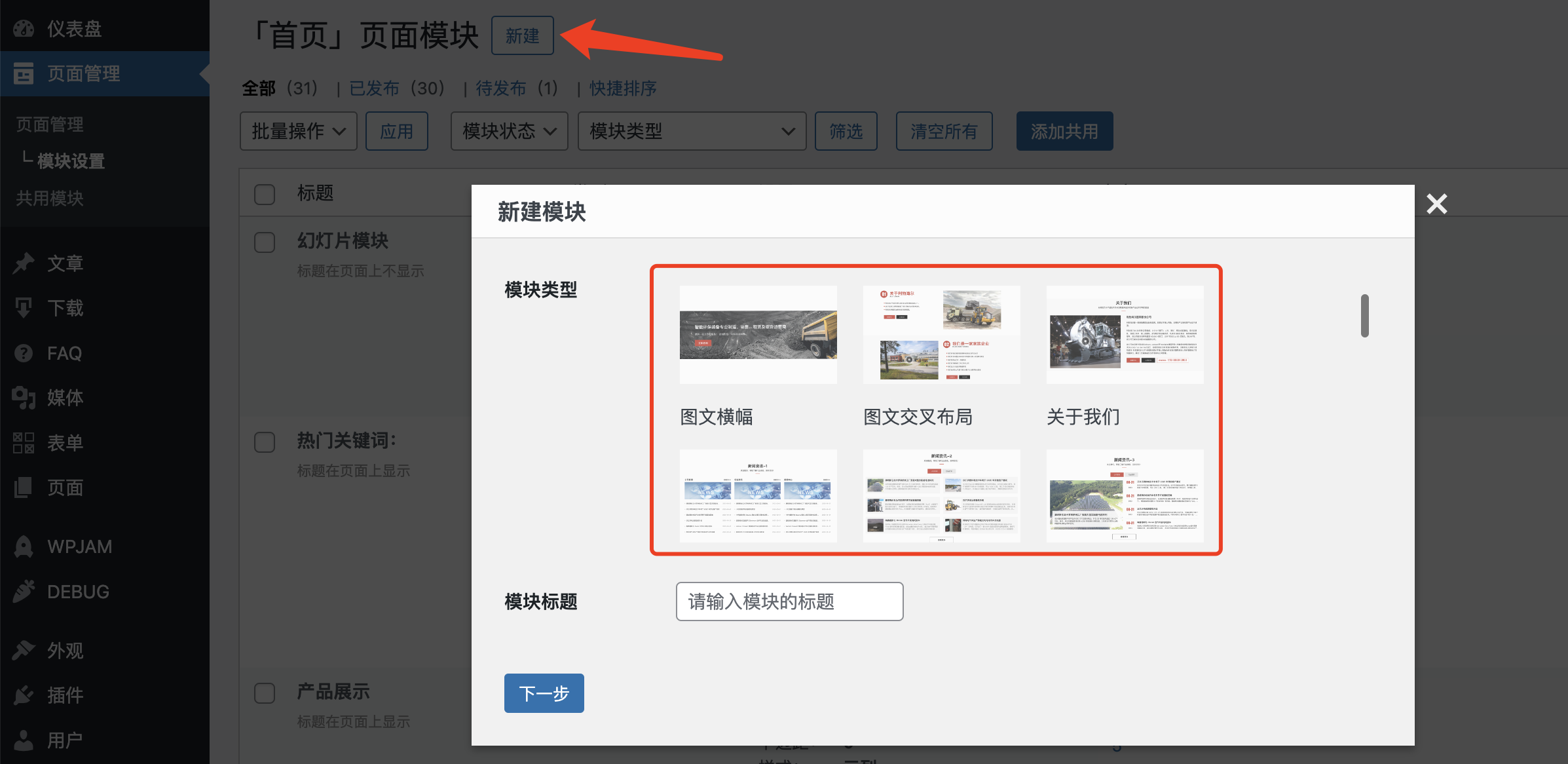This screenshot has height=764, width=1568.
Task: Click the 产品展示 title text
Action: point(334,691)
